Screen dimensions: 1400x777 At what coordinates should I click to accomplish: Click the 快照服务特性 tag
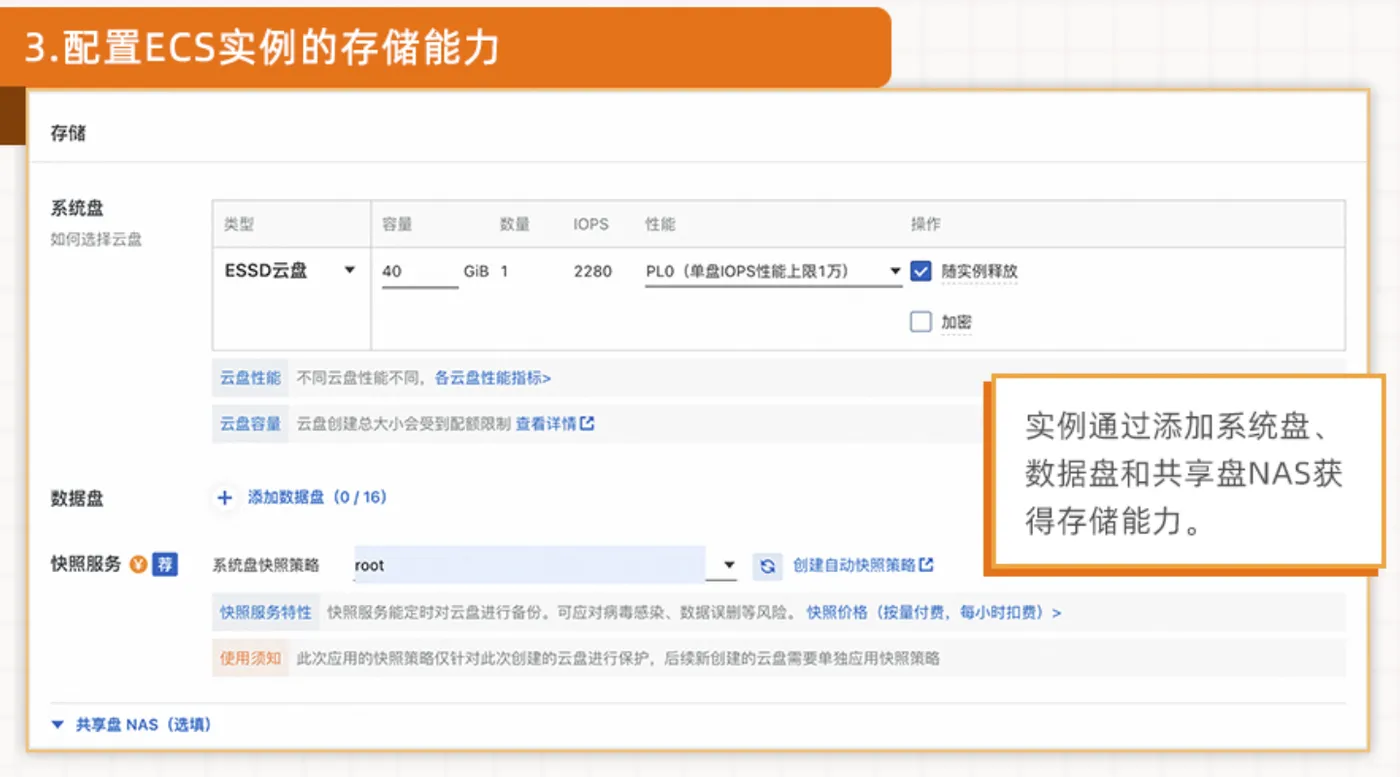click(x=265, y=612)
